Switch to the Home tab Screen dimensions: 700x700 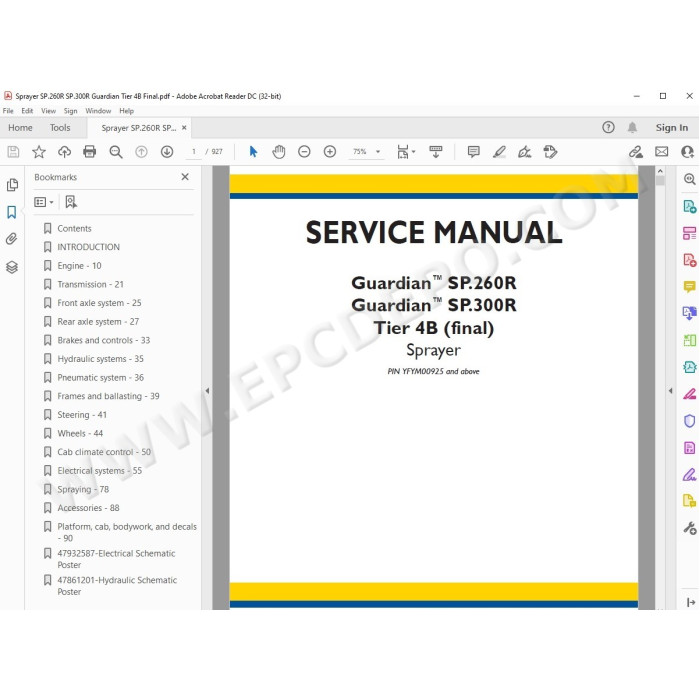(x=20, y=128)
